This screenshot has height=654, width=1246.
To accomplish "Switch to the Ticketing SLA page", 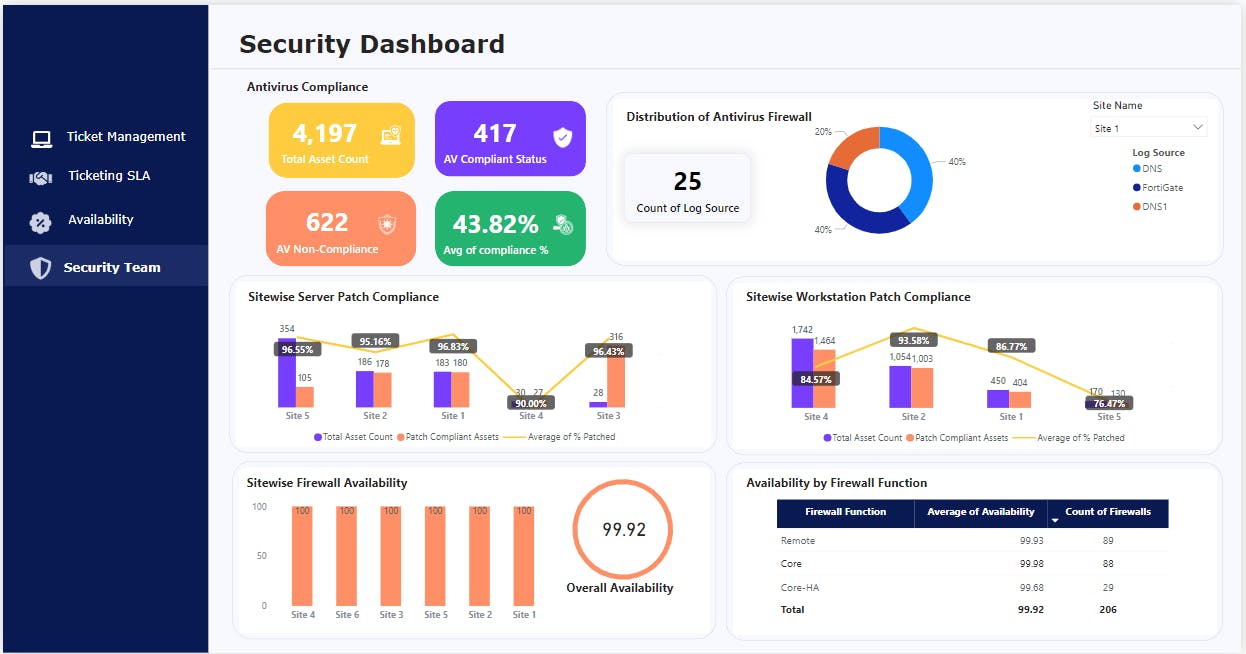I will (112, 176).
